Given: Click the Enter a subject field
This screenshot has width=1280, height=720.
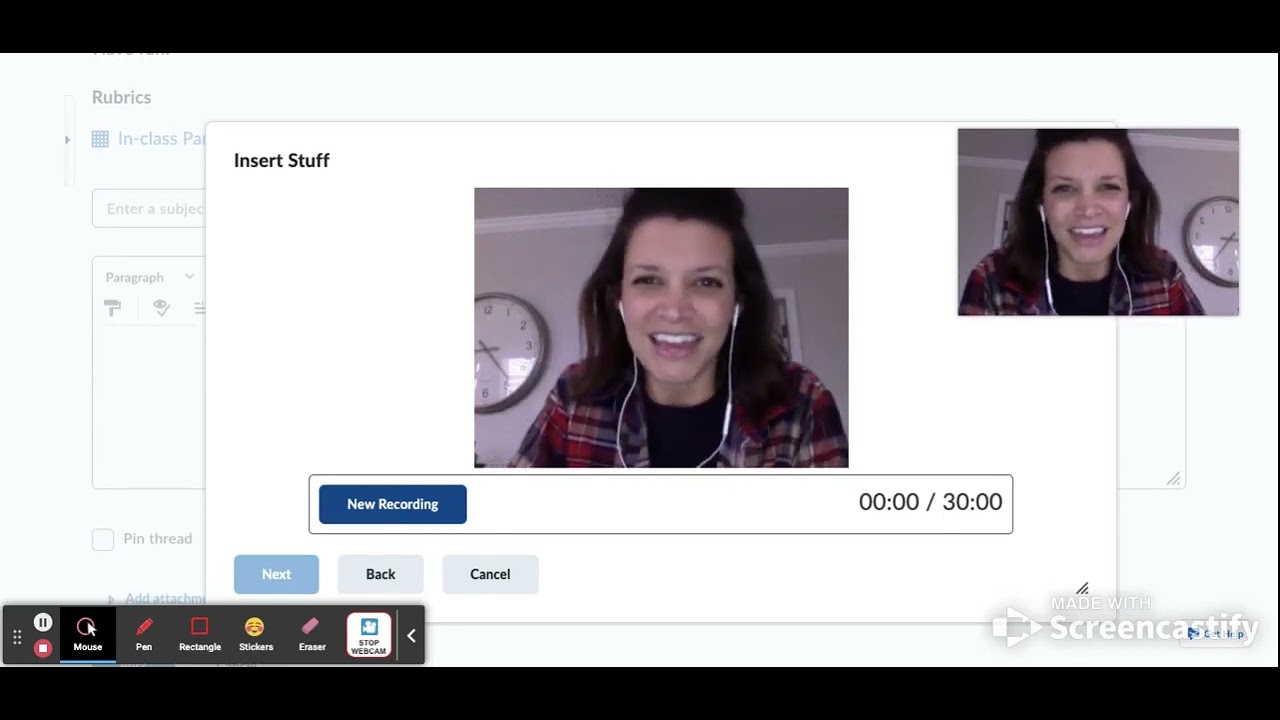Looking at the screenshot, I should (x=149, y=209).
